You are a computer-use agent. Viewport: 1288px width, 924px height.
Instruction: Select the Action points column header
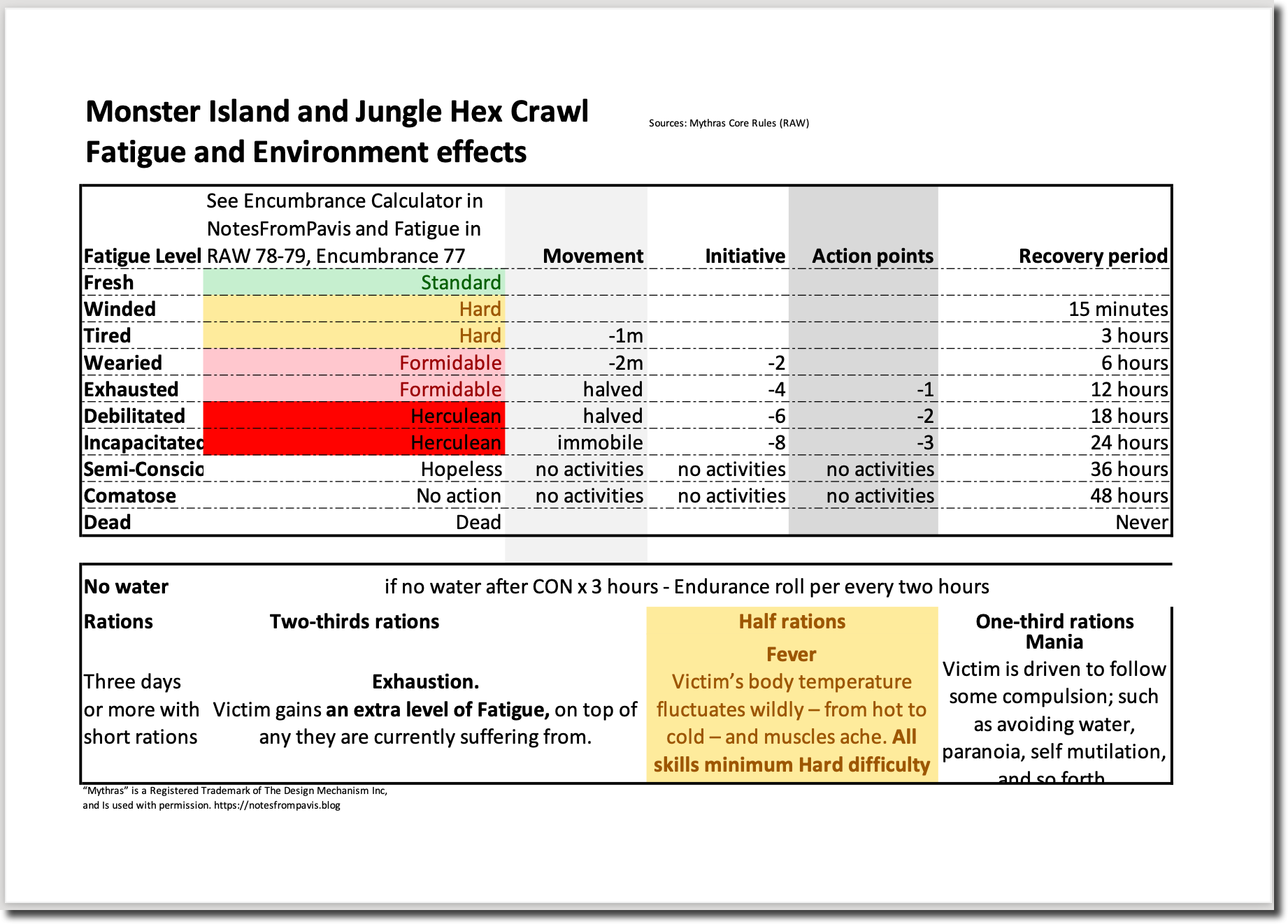(872, 256)
